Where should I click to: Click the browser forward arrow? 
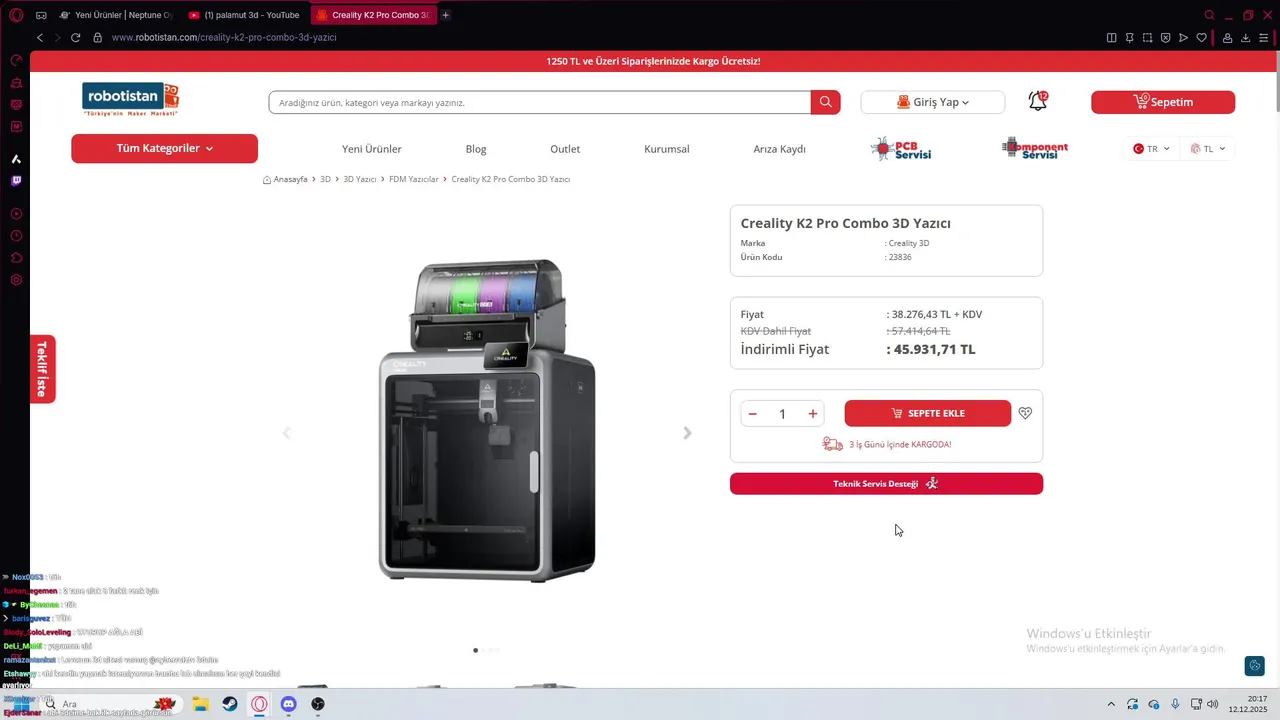pyautogui.click(x=57, y=37)
